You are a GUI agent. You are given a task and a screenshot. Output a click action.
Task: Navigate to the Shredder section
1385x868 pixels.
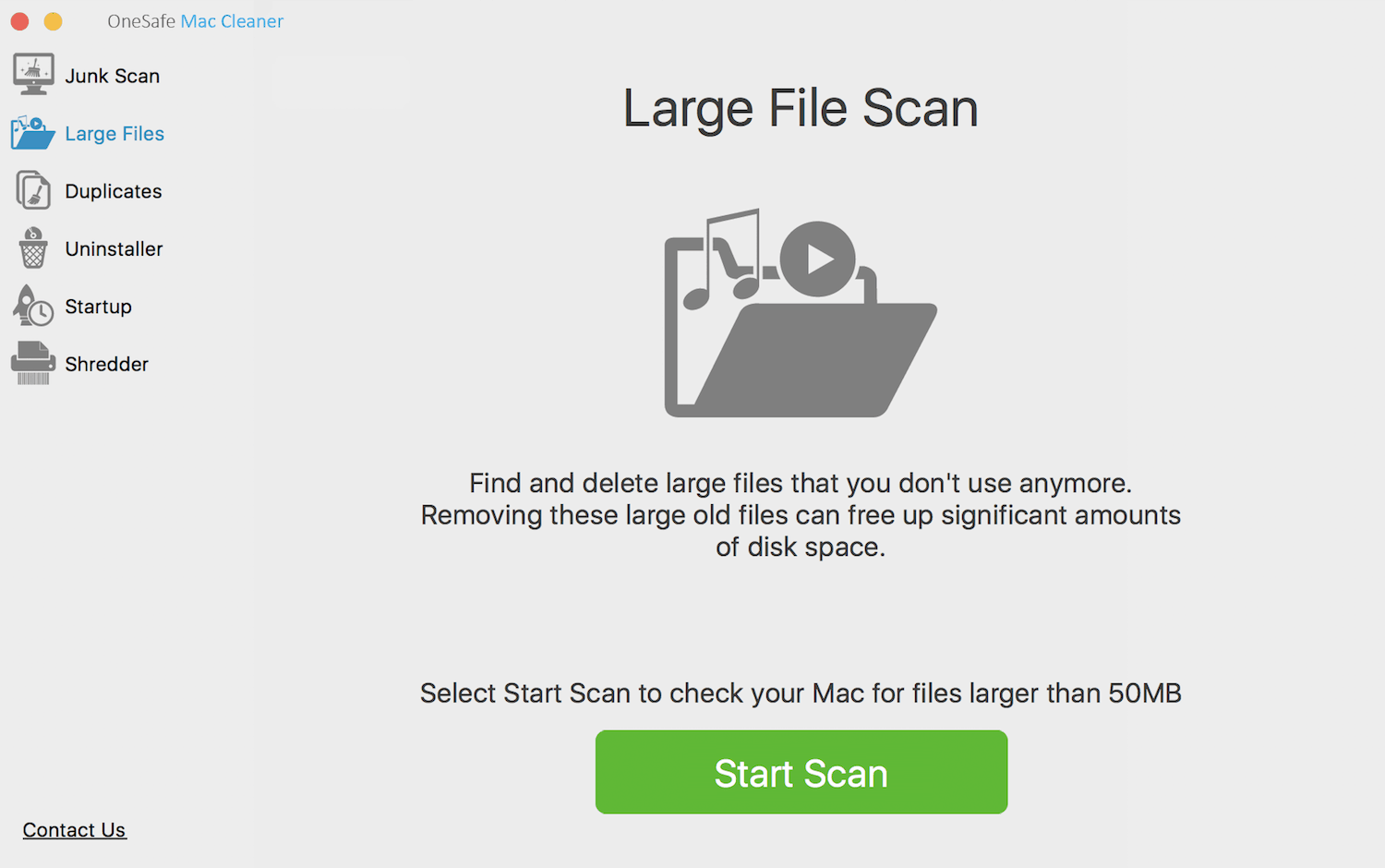coord(106,363)
